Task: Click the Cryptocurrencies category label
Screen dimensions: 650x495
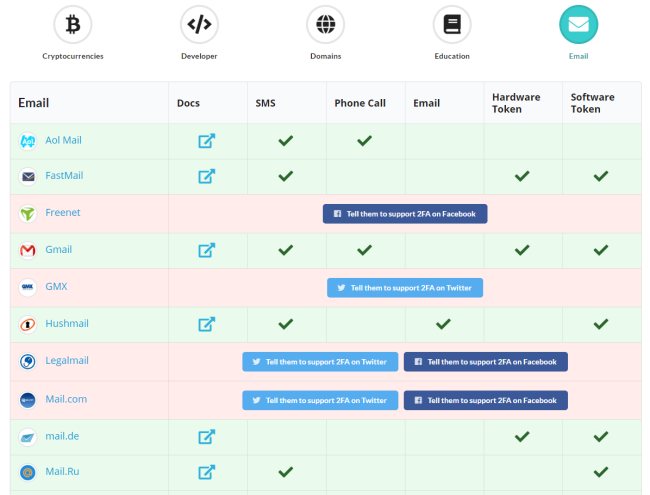Action: point(73,56)
